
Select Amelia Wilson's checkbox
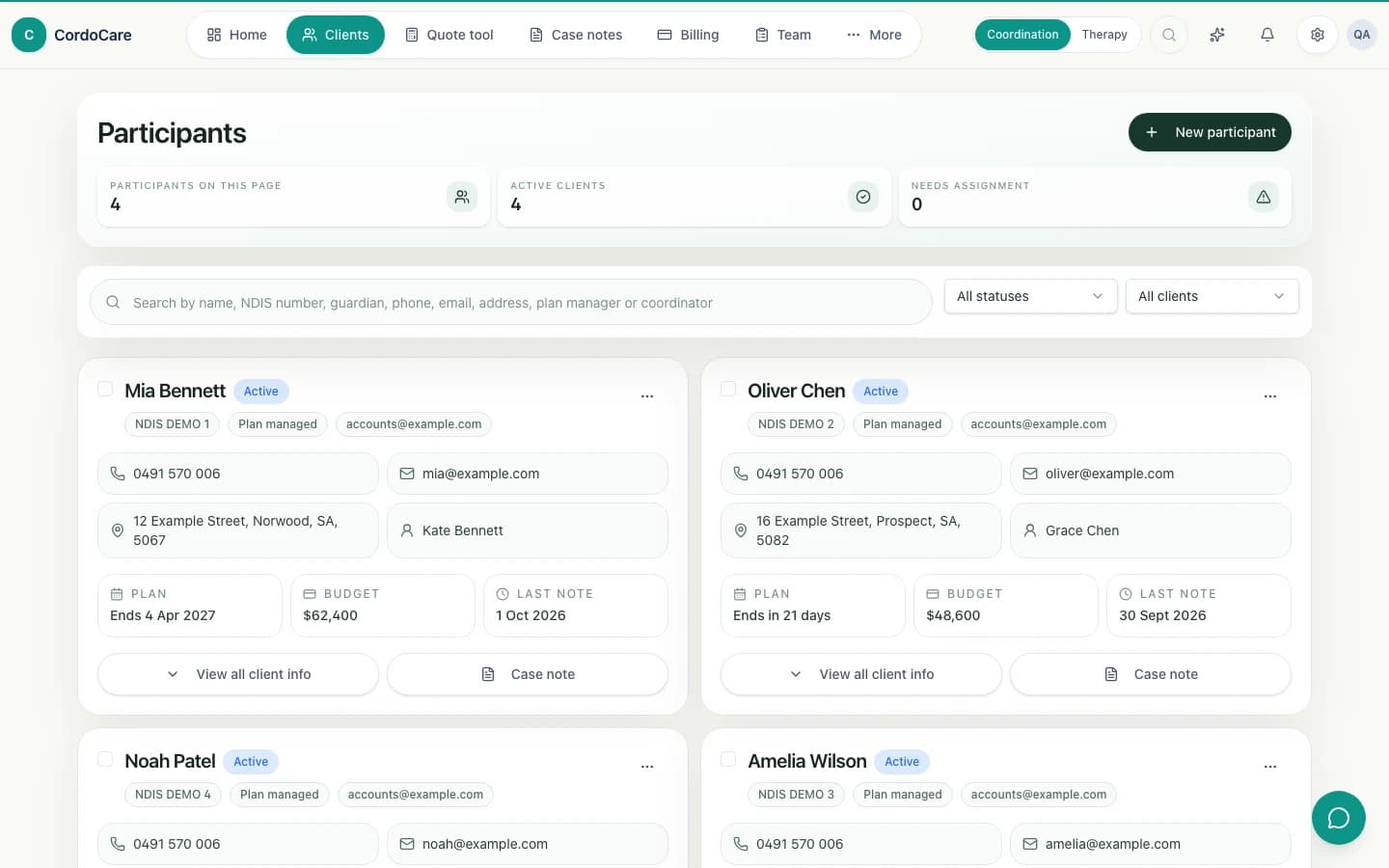[728, 759]
